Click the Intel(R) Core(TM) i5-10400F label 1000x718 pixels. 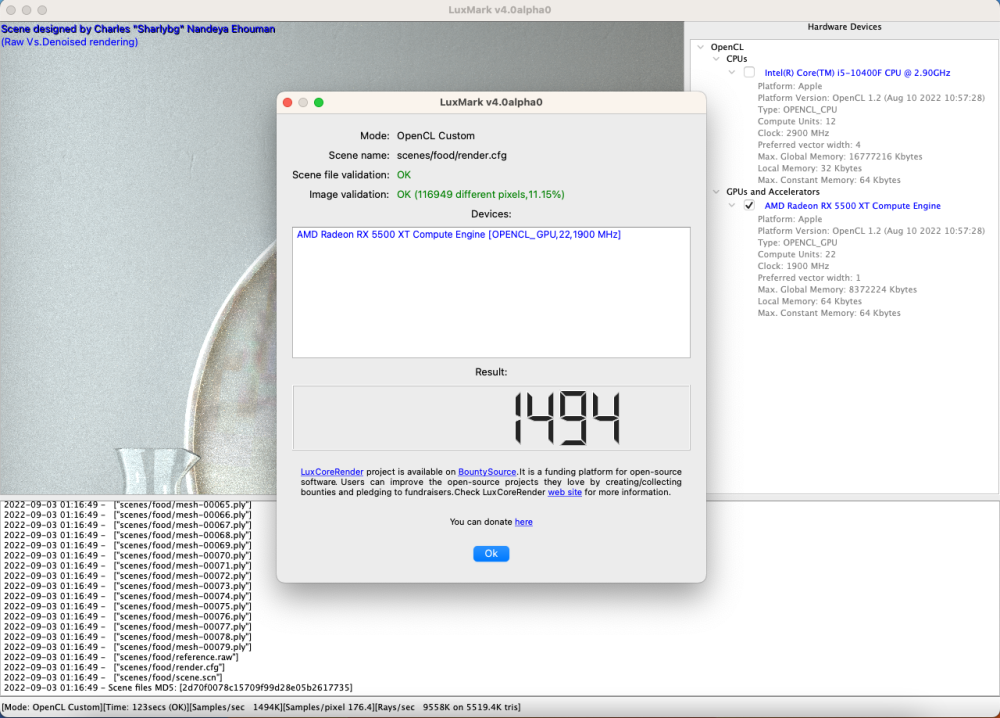coord(857,73)
